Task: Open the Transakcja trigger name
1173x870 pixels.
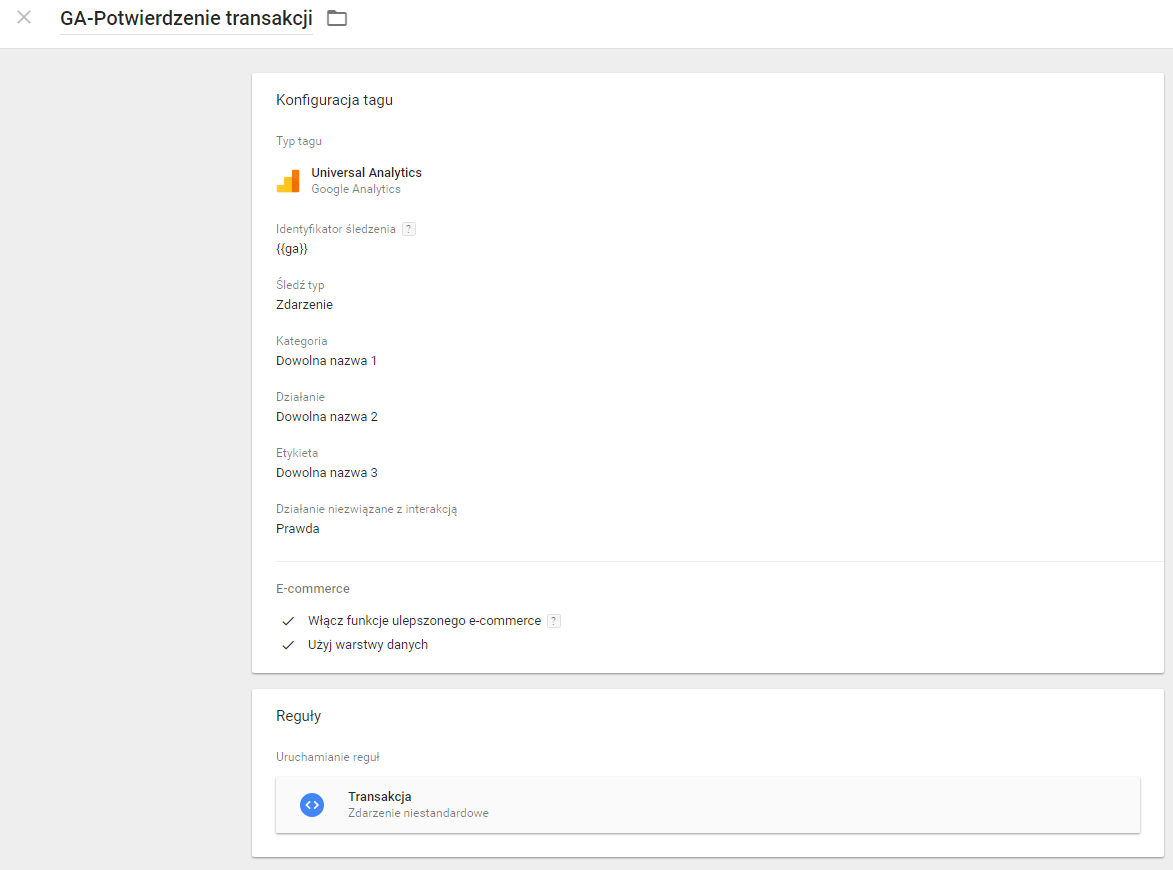Action: [380, 797]
